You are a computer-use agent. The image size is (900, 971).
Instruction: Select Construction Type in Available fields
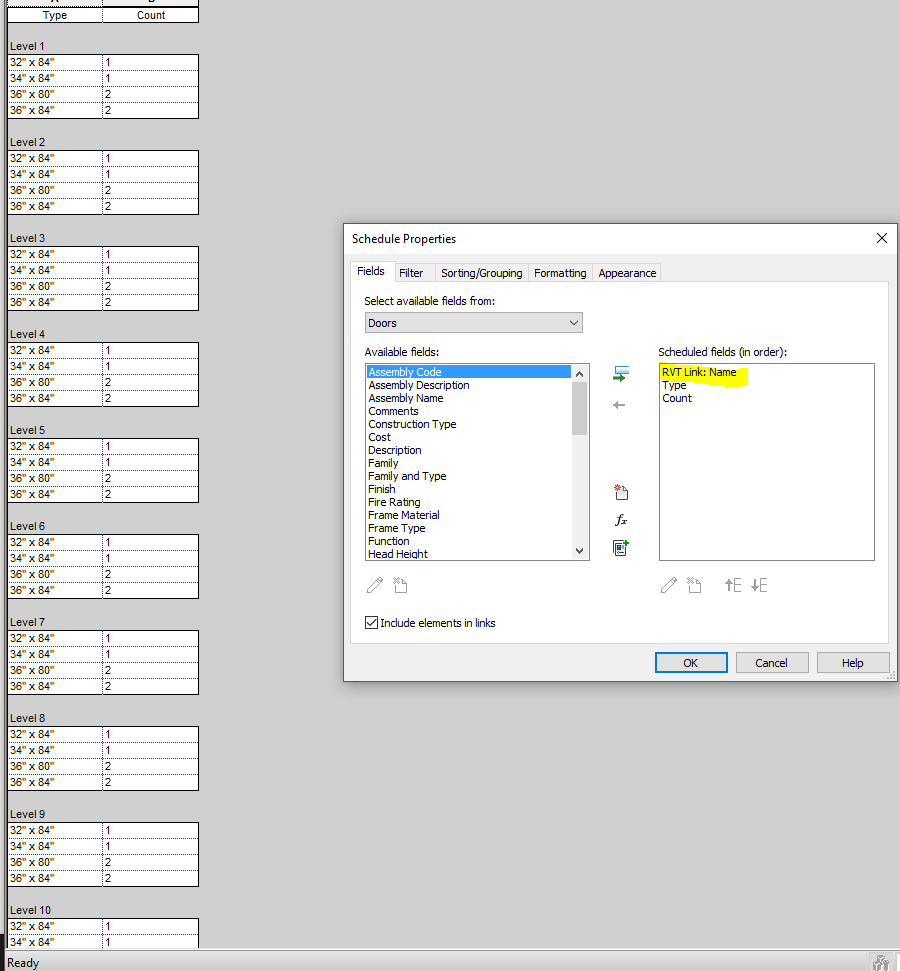(469, 424)
